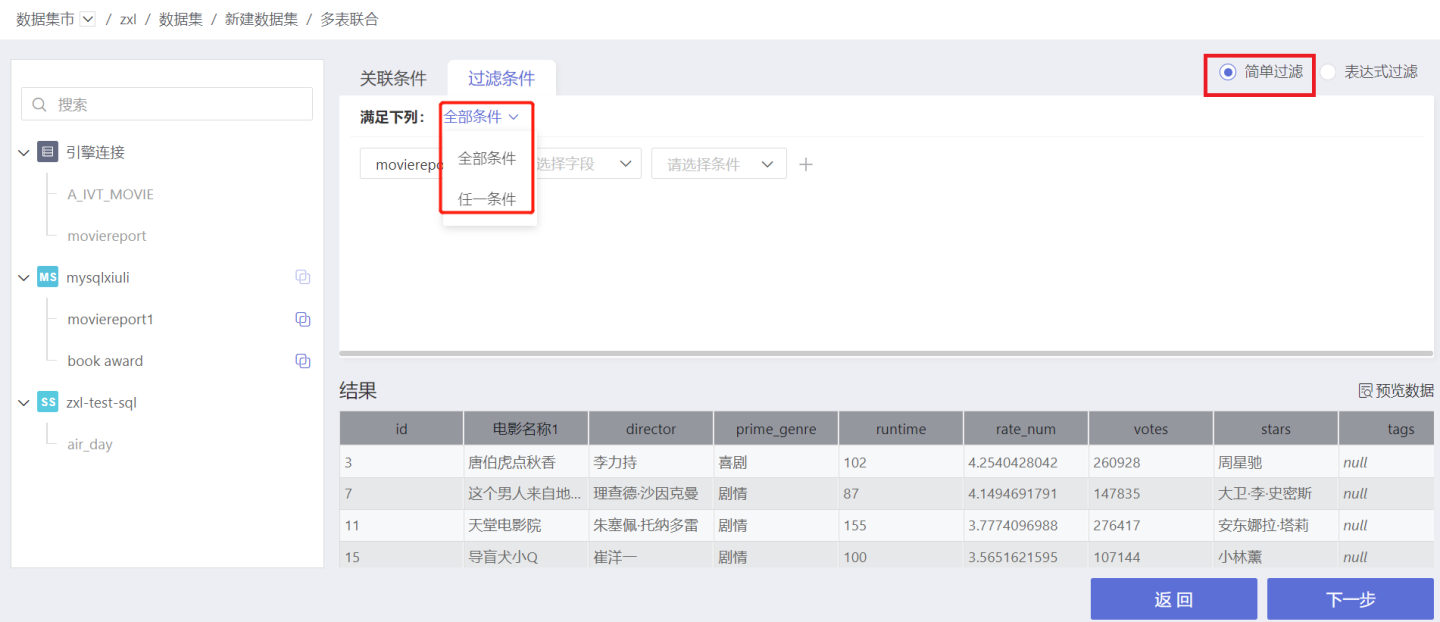This screenshot has width=1440, height=622.
Task: Click the copy icon next to book award
Action: click(302, 361)
